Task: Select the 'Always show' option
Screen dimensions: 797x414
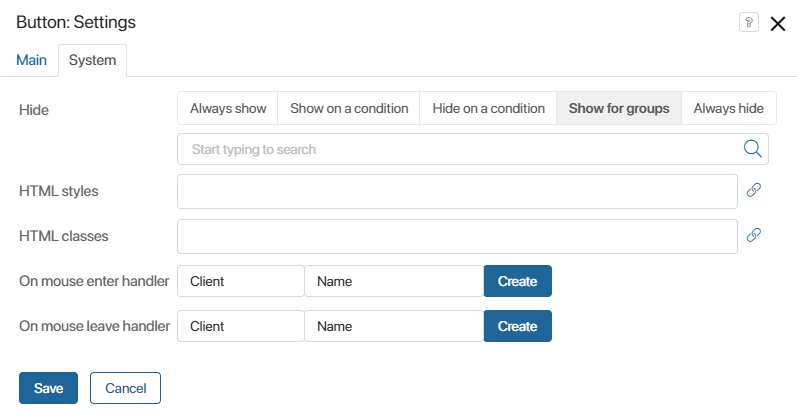Action: coord(228,108)
